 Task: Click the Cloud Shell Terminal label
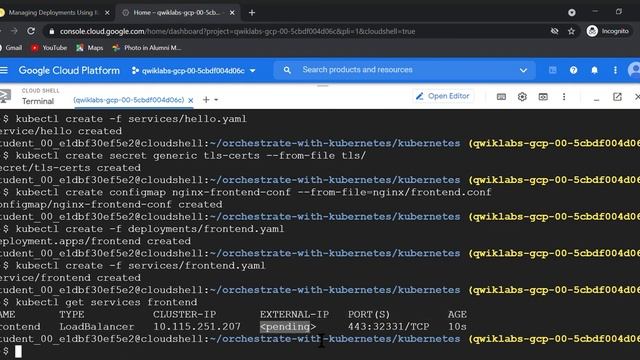[x=38, y=101]
